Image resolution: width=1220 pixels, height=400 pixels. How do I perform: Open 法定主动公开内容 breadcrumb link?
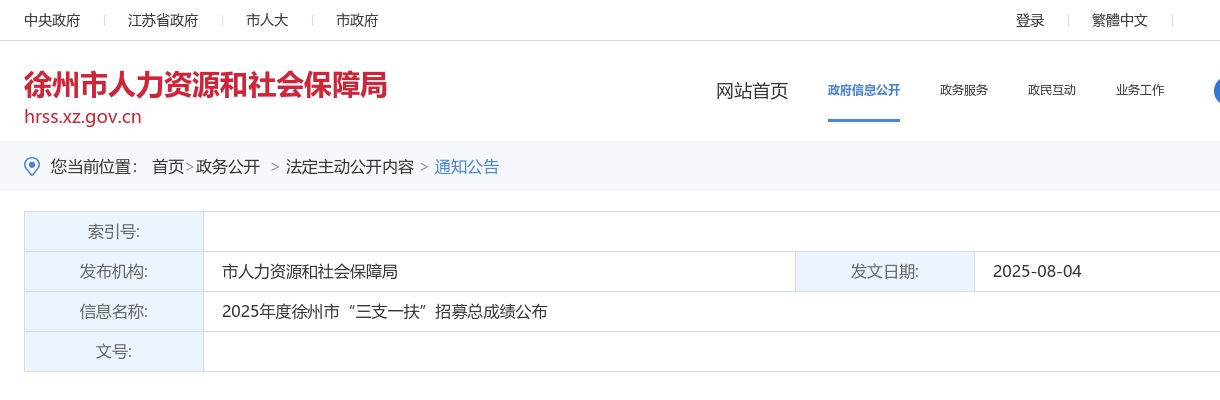click(350, 167)
